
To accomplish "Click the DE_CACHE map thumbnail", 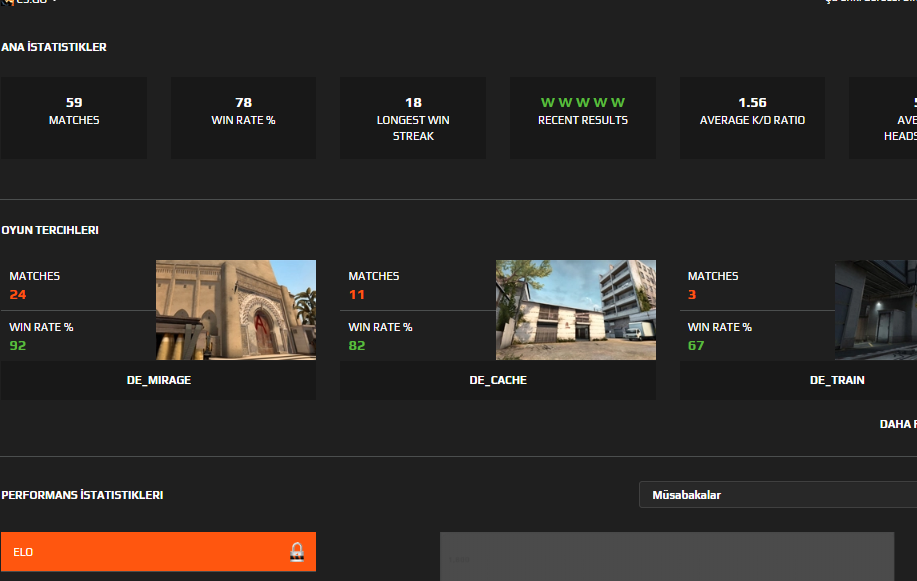I will point(575,310).
